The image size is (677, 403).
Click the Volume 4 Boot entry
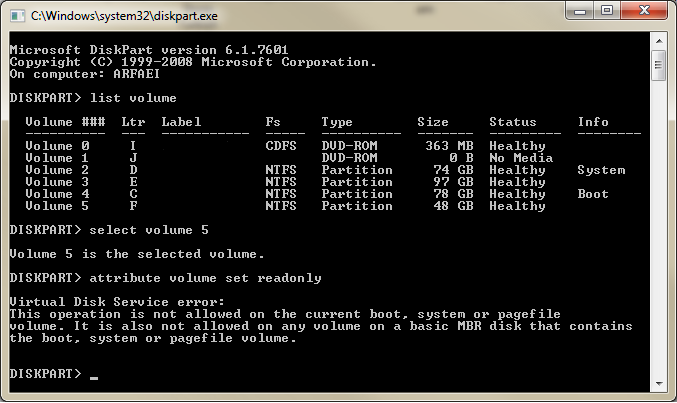coord(593,194)
